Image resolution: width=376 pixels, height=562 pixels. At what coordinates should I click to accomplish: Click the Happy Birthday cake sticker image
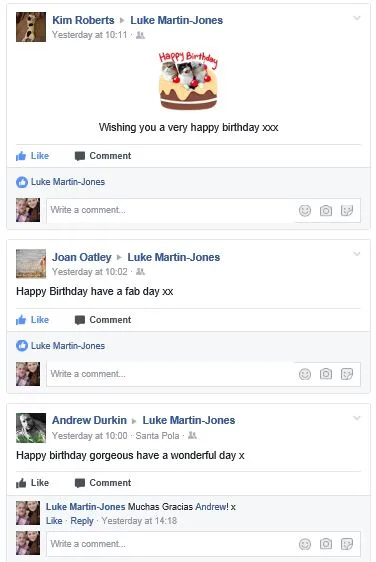[188, 81]
